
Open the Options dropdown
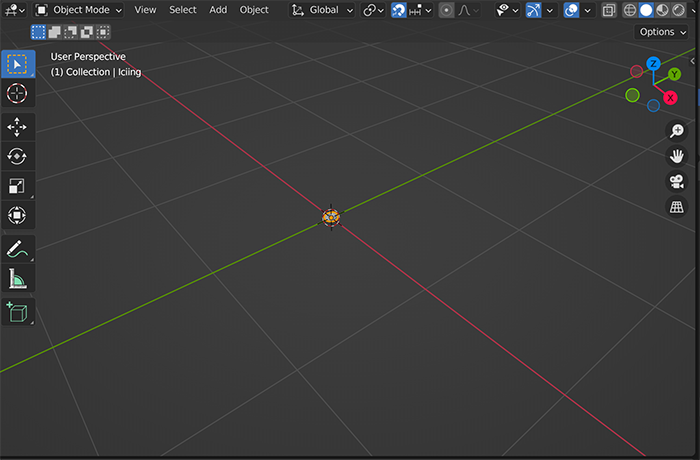(x=662, y=32)
